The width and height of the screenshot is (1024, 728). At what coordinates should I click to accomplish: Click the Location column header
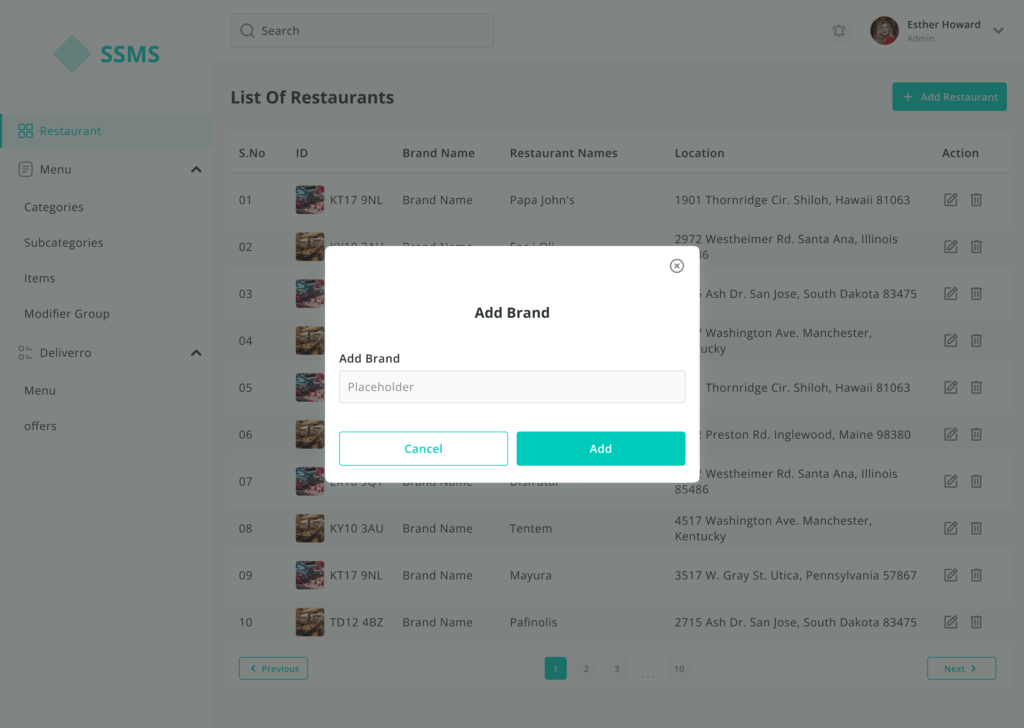point(699,153)
